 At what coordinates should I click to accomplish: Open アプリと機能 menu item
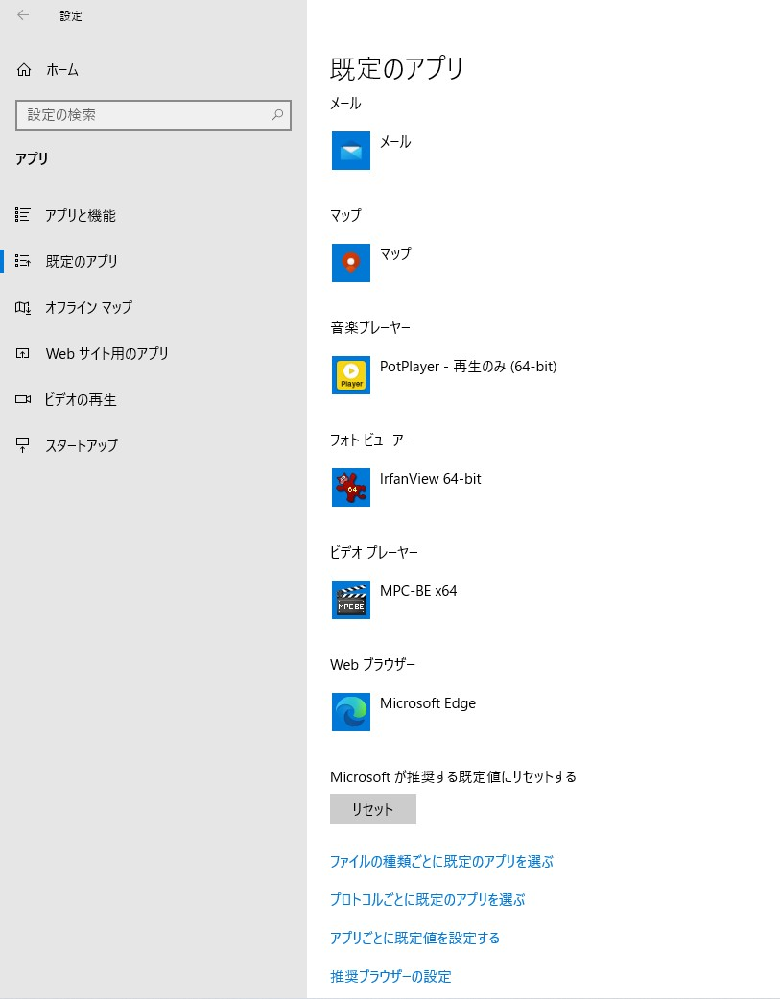[x=80, y=215]
